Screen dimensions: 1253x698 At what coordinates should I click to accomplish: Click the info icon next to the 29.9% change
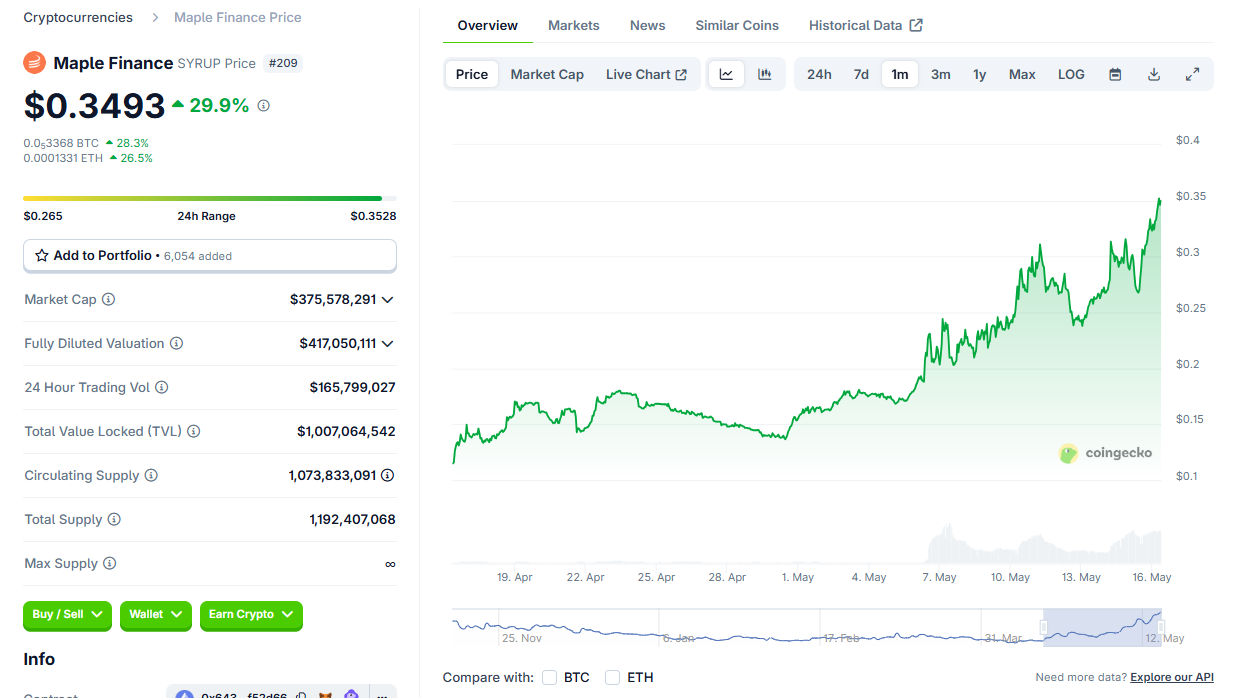coord(263,105)
